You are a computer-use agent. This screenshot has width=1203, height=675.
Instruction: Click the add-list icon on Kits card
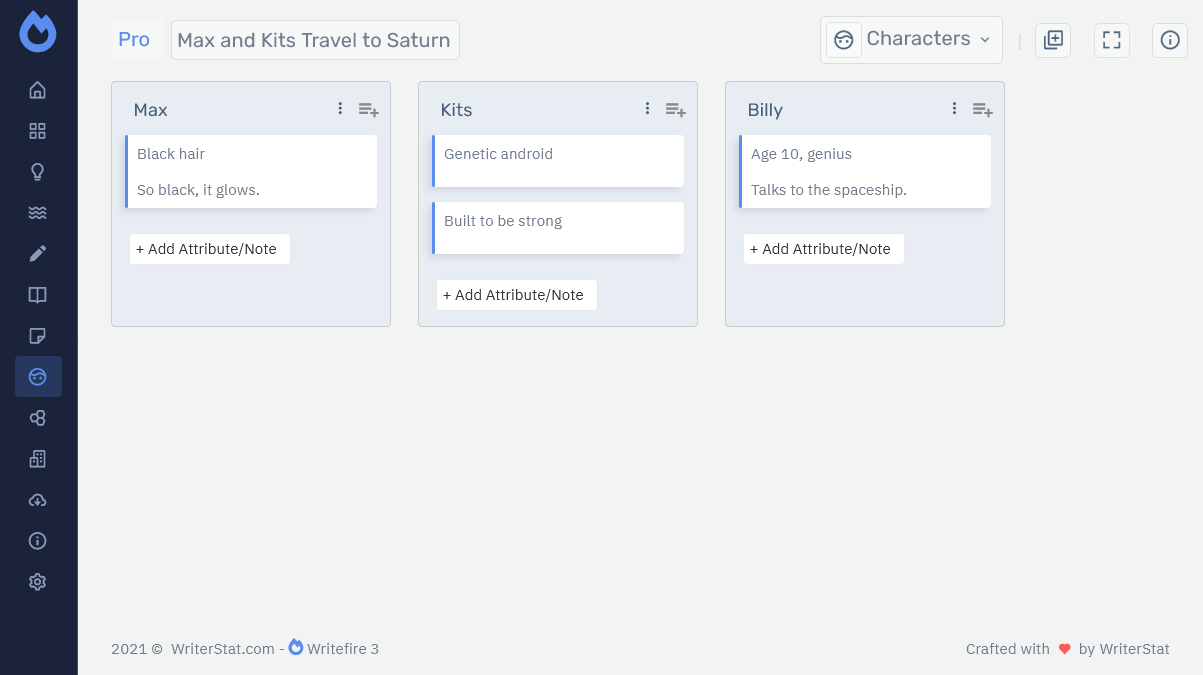click(x=676, y=110)
